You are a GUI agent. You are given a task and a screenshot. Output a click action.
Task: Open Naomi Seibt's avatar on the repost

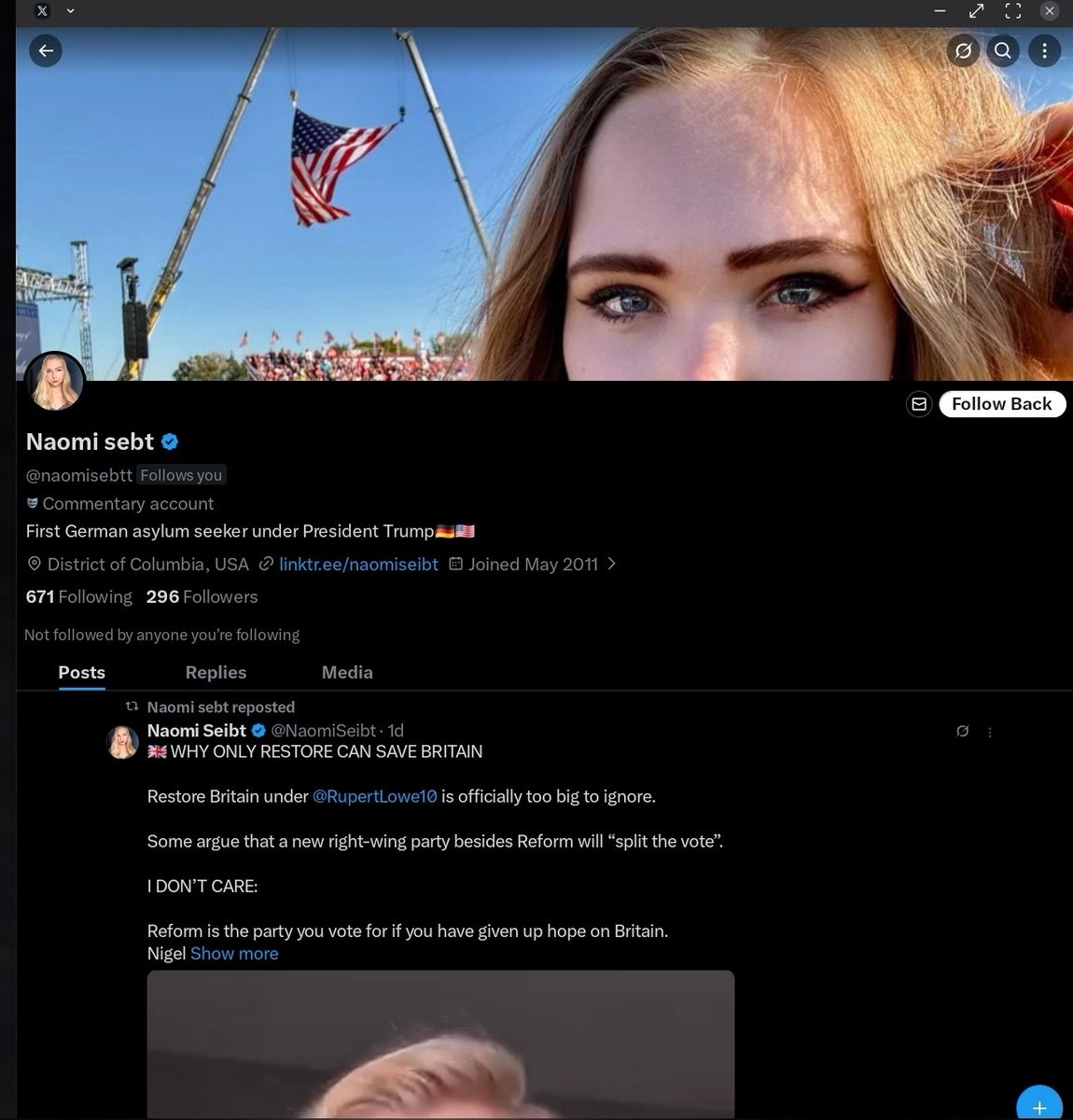tap(122, 742)
